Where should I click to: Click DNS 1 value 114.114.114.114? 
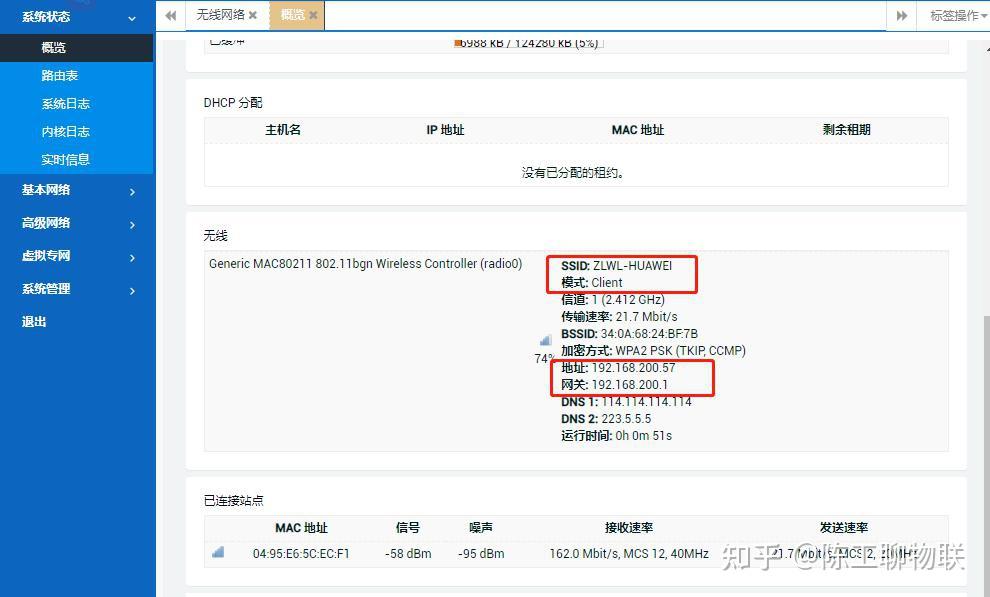pyautogui.click(x=647, y=402)
